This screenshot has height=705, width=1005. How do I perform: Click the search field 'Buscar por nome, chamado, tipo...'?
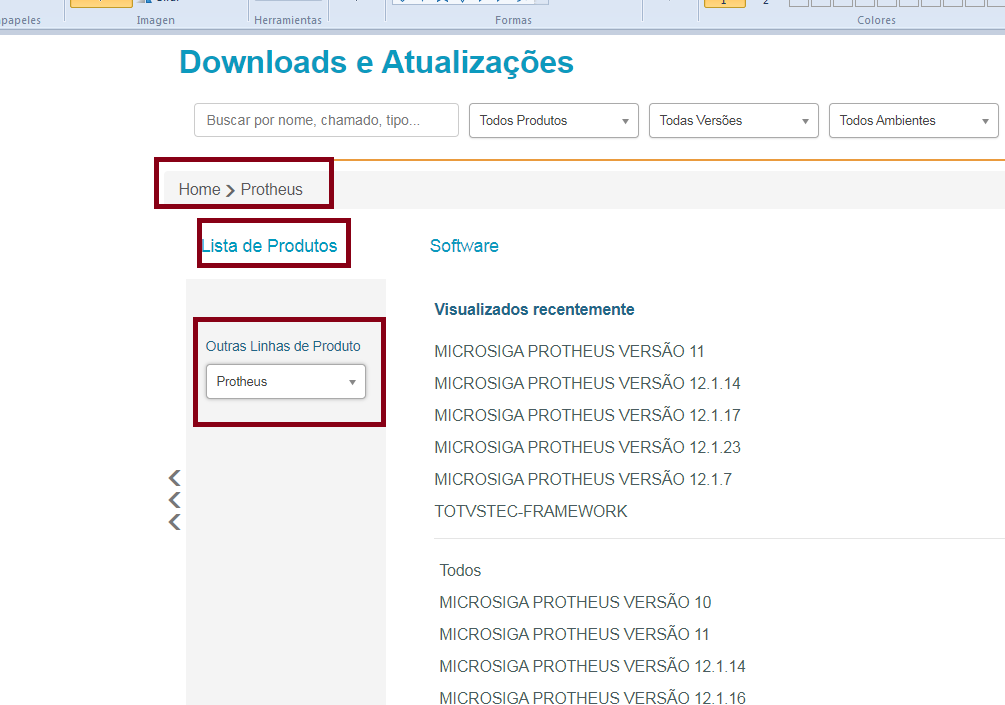pyautogui.click(x=326, y=120)
